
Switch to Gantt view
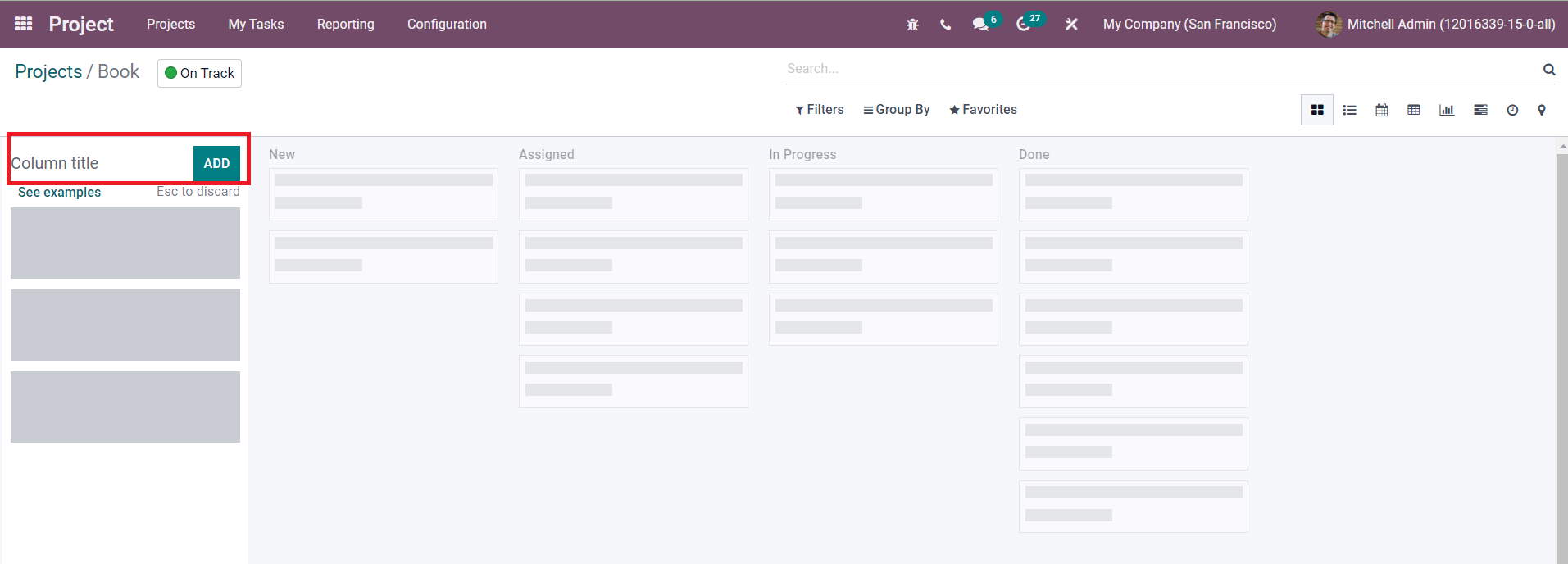[1480, 110]
